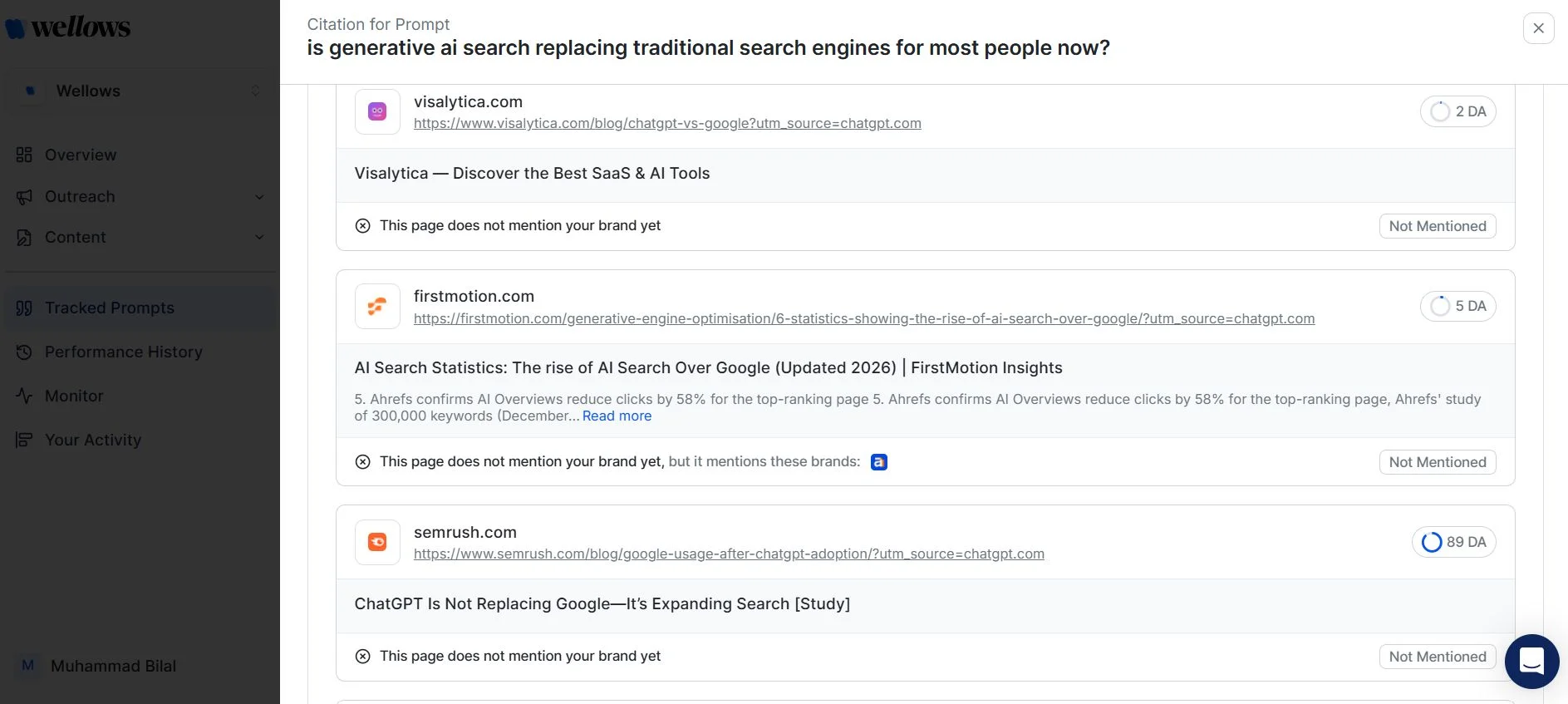1568x704 pixels.
Task: Click the M user avatar
Action: tap(28, 665)
